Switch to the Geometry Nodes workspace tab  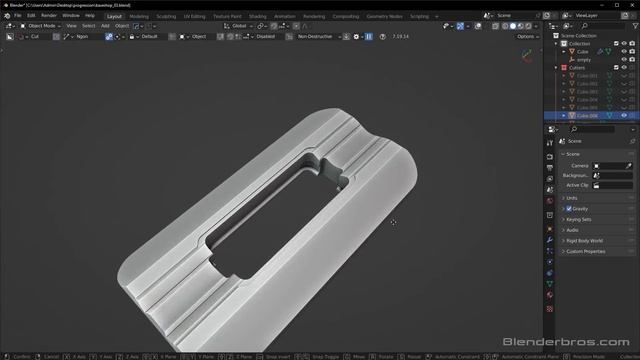384,16
